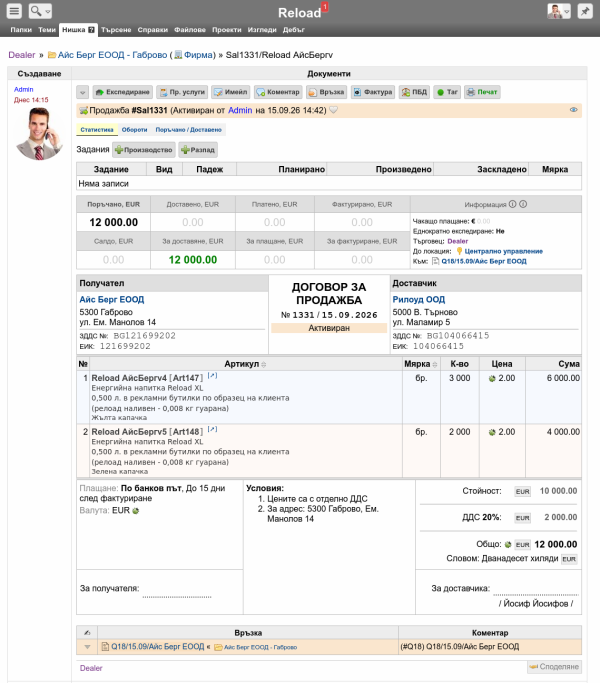The image size is (600, 683).
Task: Click the notification badge on Reload
Action: 325,7
